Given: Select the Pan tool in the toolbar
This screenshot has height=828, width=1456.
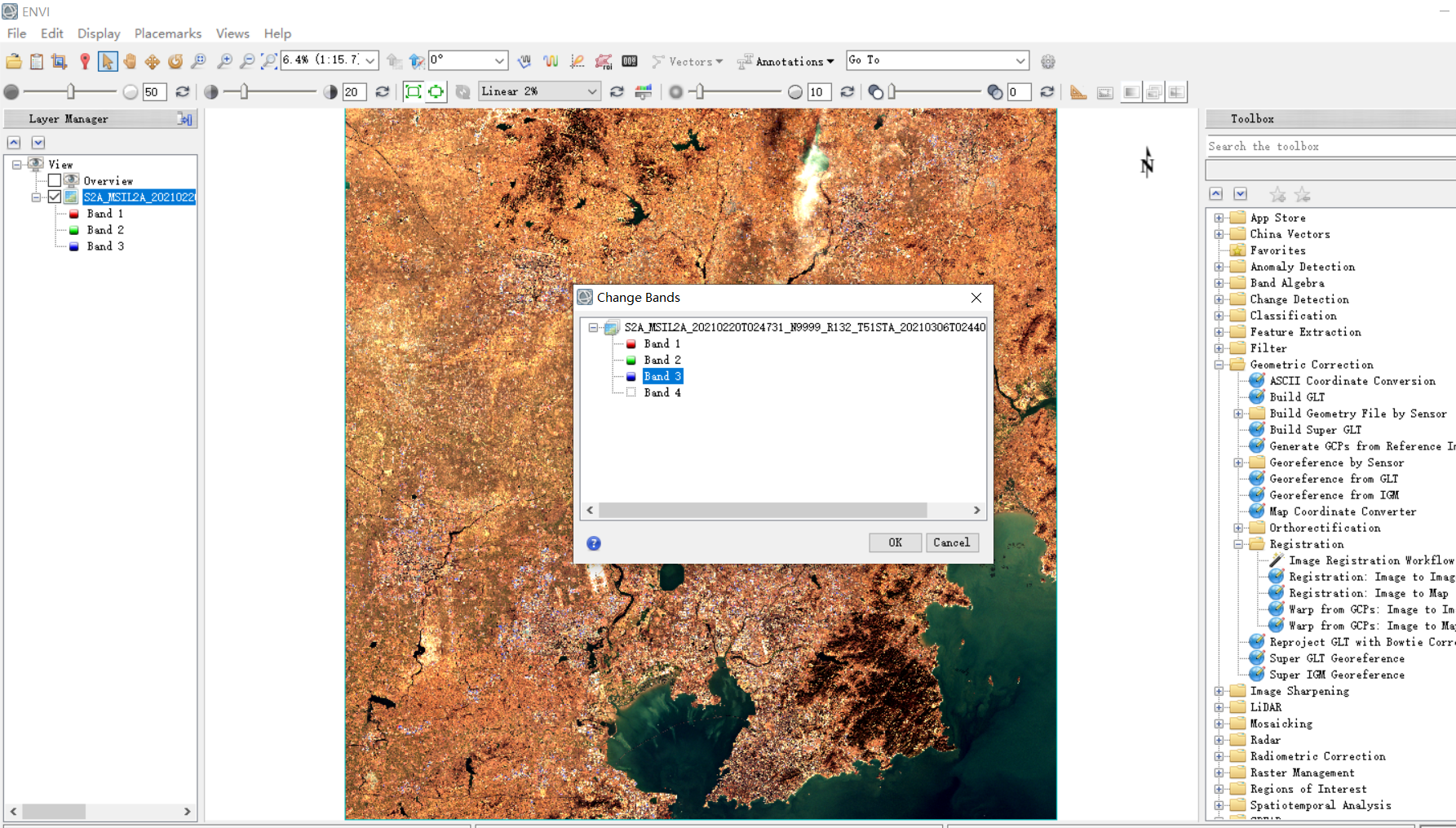Looking at the screenshot, I should click(130, 60).
